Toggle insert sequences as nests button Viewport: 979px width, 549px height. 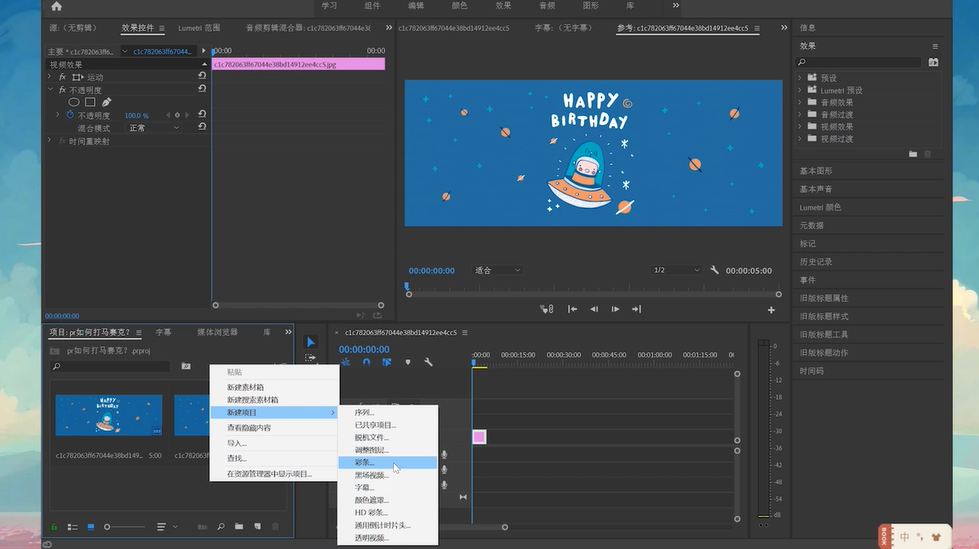[x=346, y=362]
